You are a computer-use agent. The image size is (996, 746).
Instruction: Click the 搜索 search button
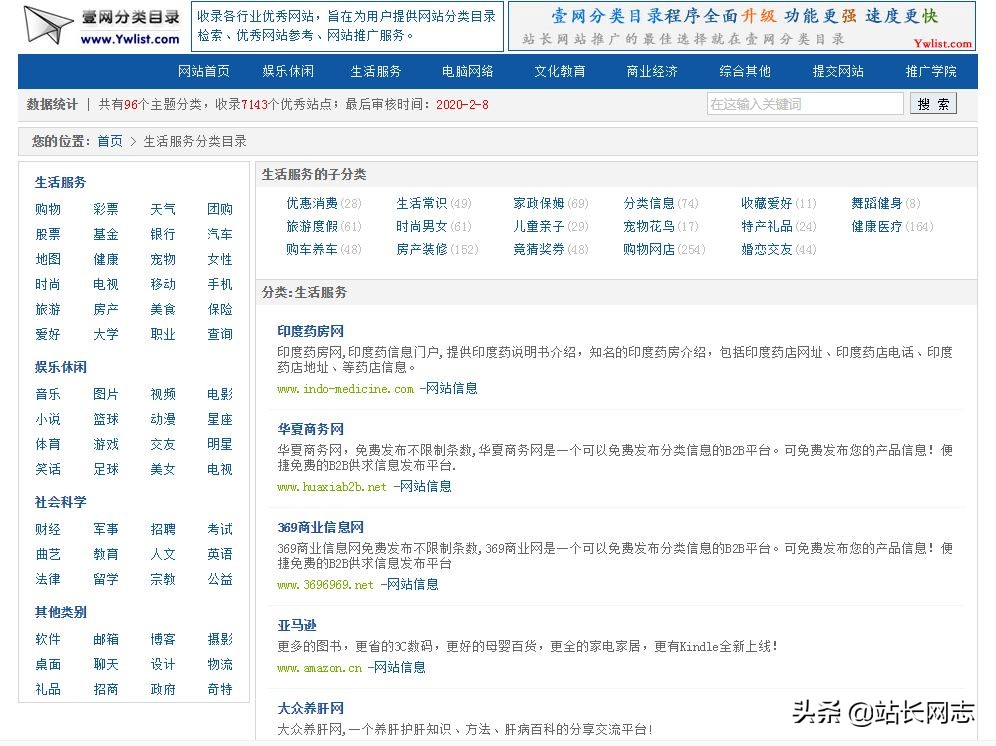[933, 103]
